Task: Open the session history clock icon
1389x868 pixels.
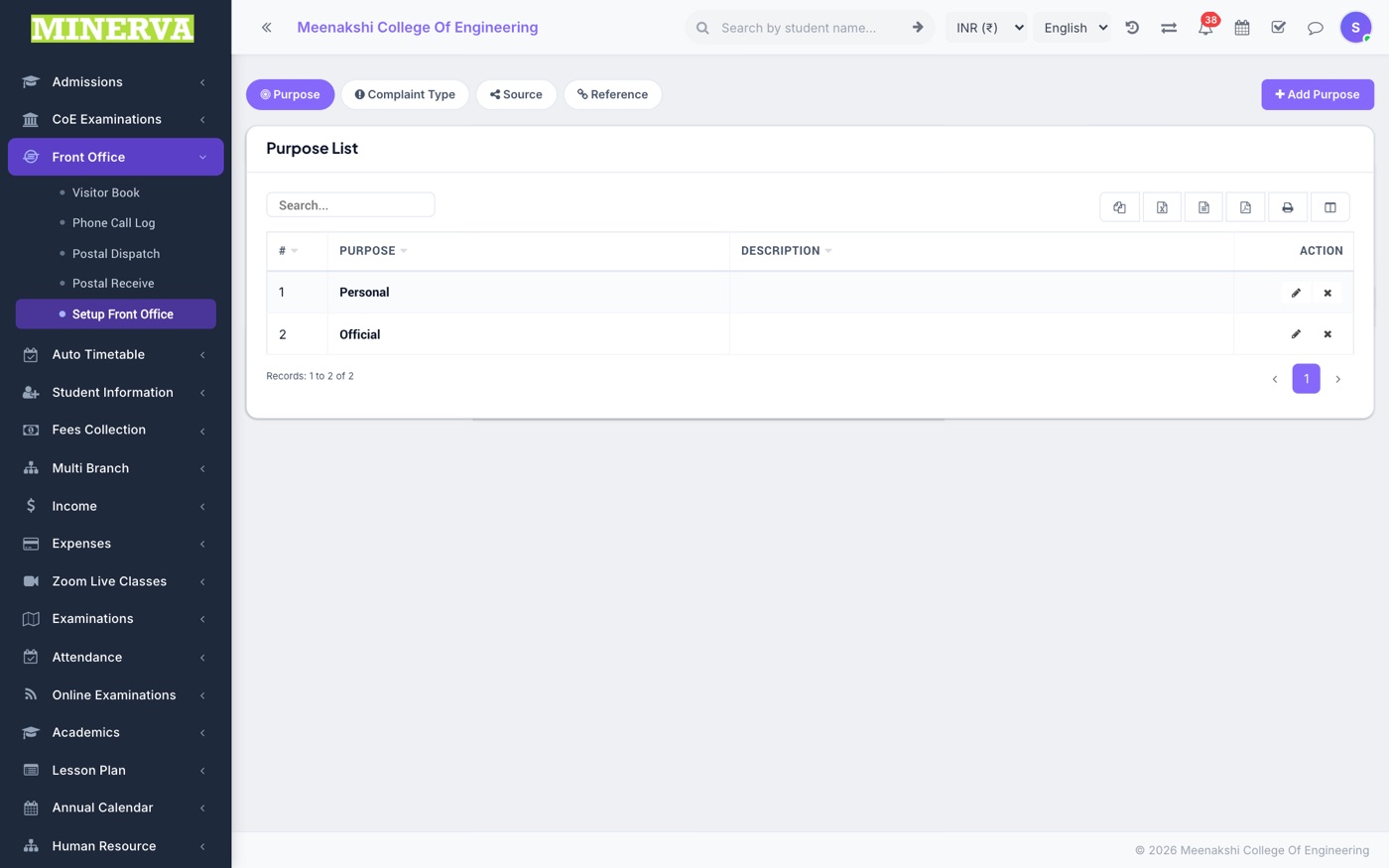Action: pyautogui.click(x=1132, y=28)
